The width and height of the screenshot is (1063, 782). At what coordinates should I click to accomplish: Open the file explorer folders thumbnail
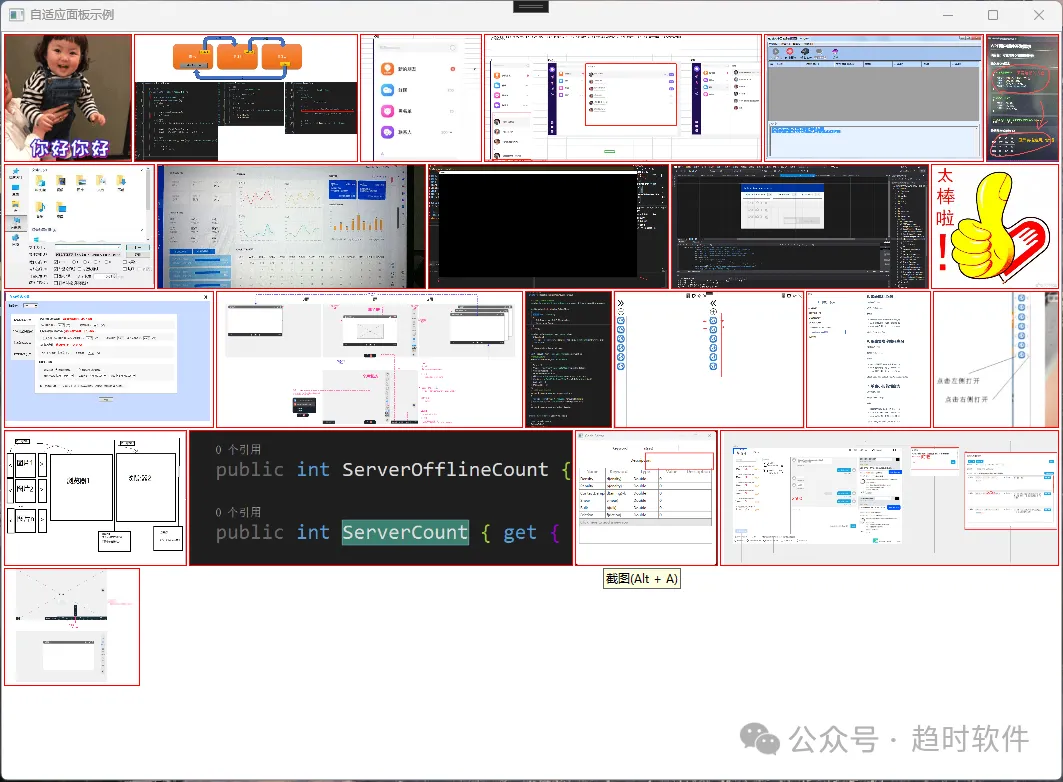coord(79,226)
